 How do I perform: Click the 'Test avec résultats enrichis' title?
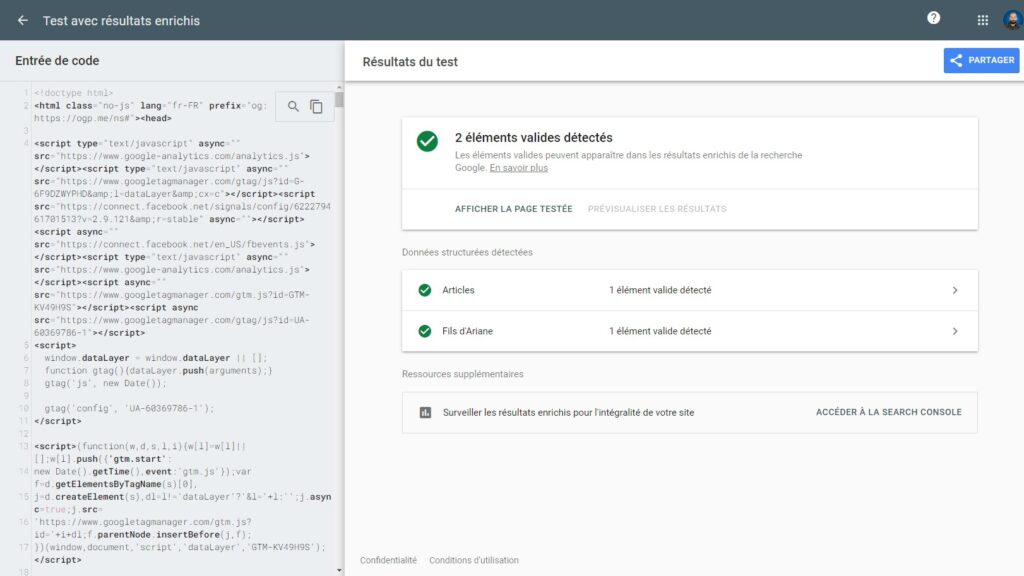coord(121,21)
